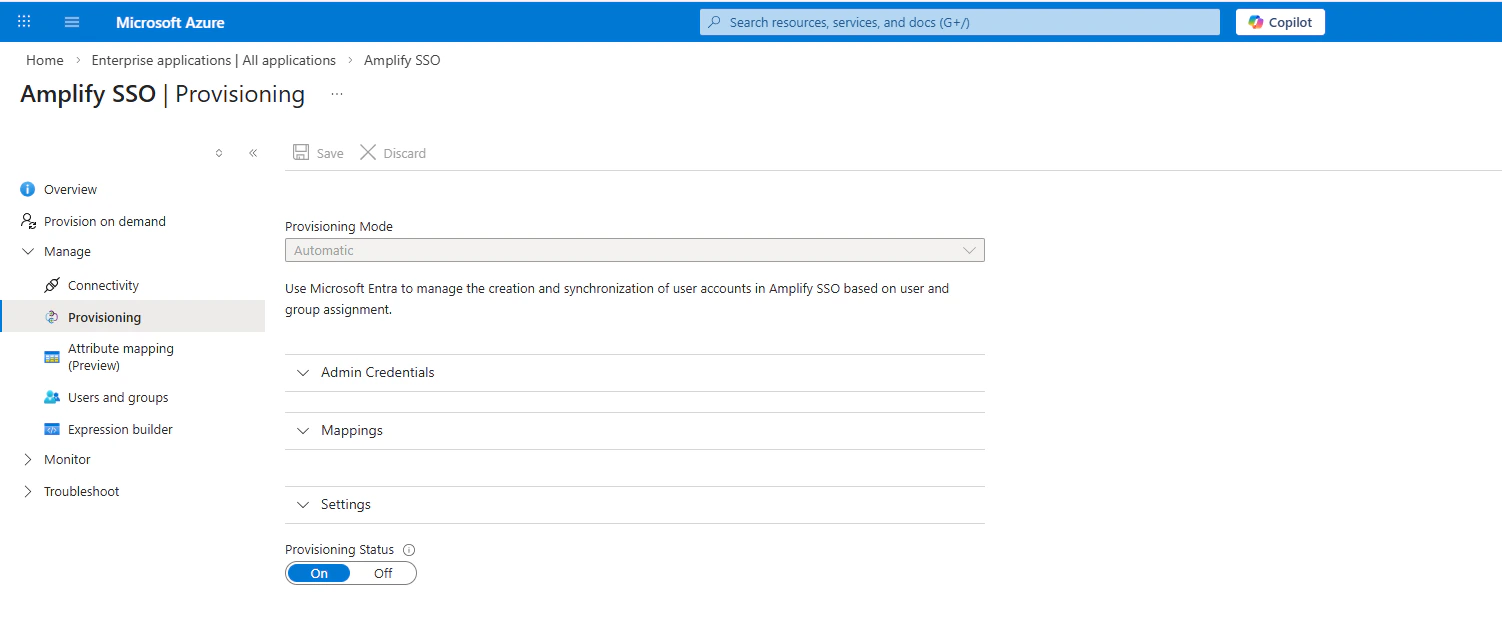Click the Provision on demand person icon
This screenshot has width=1502, height=638.
click(x=28, y=221)
